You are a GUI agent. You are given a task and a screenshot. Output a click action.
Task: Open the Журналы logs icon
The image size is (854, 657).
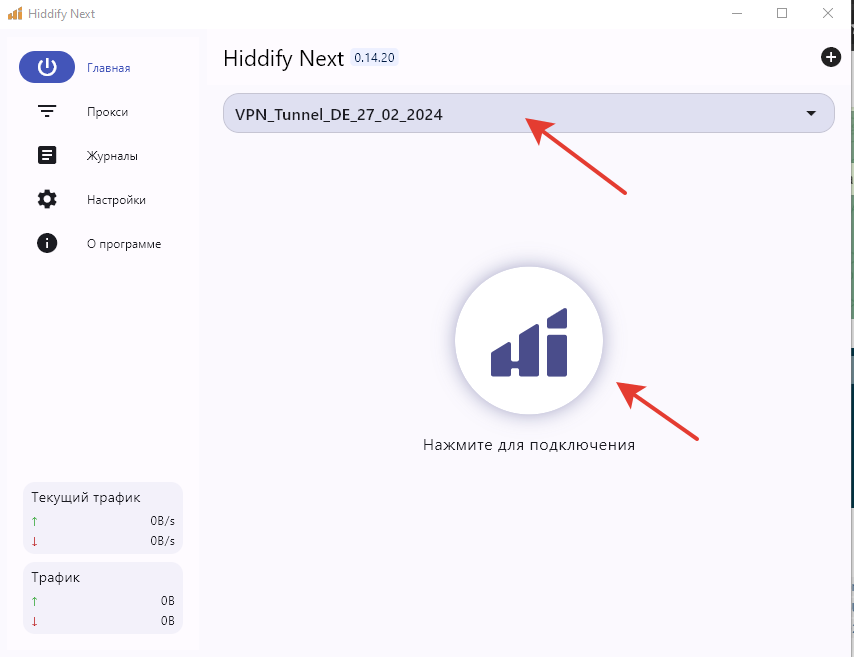47,155
